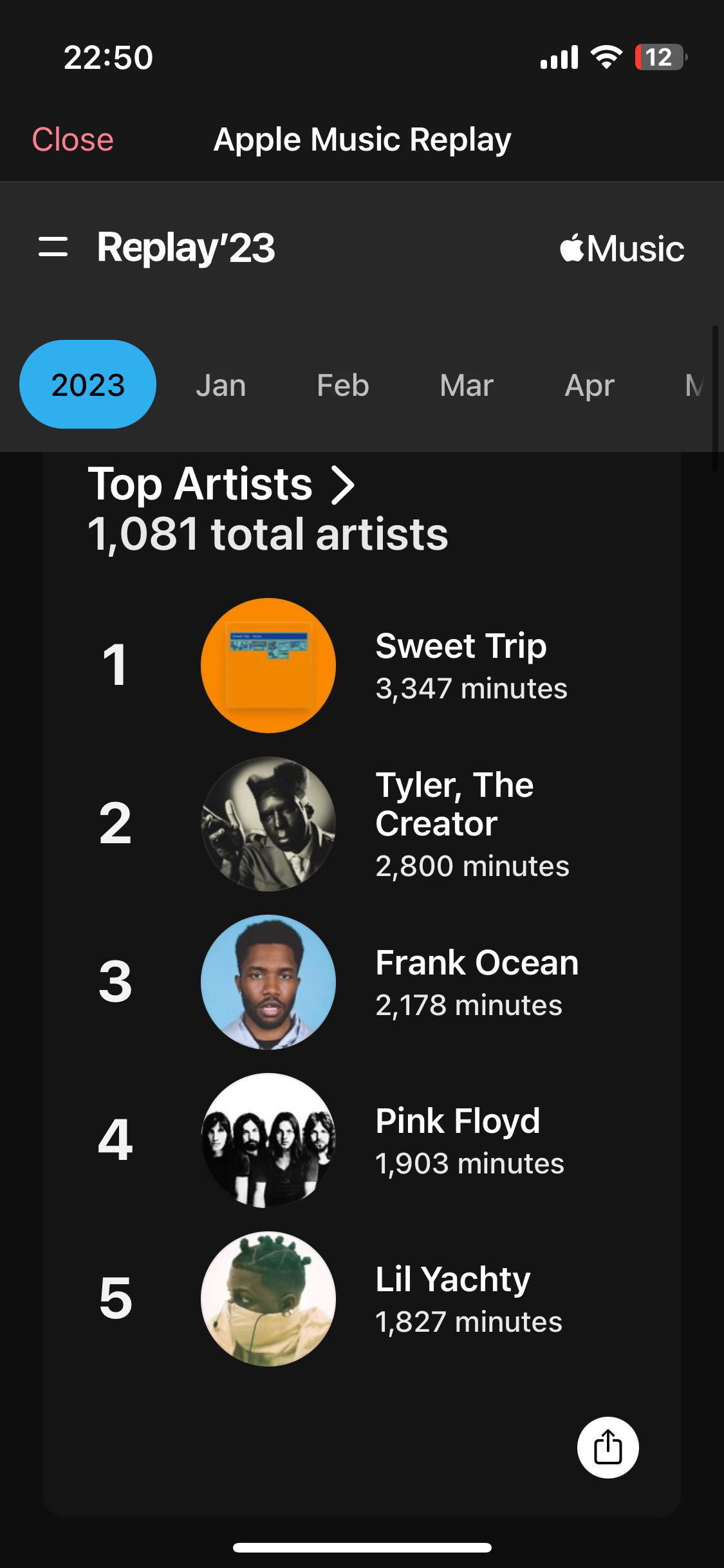Open Lil Yachty artist photo

click(x=268, y=1299)
